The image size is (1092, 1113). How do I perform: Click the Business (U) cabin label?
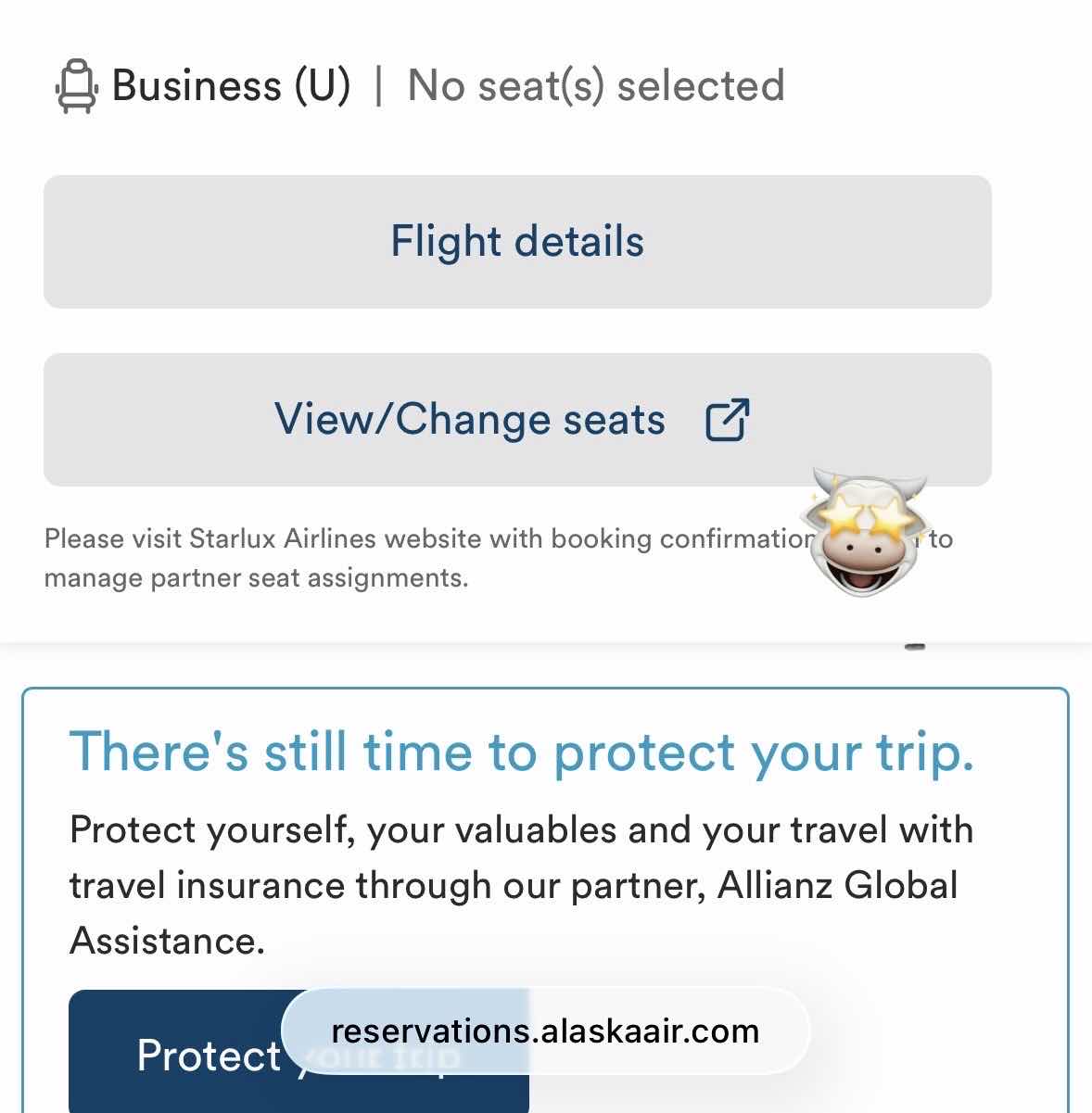point(231,86)
